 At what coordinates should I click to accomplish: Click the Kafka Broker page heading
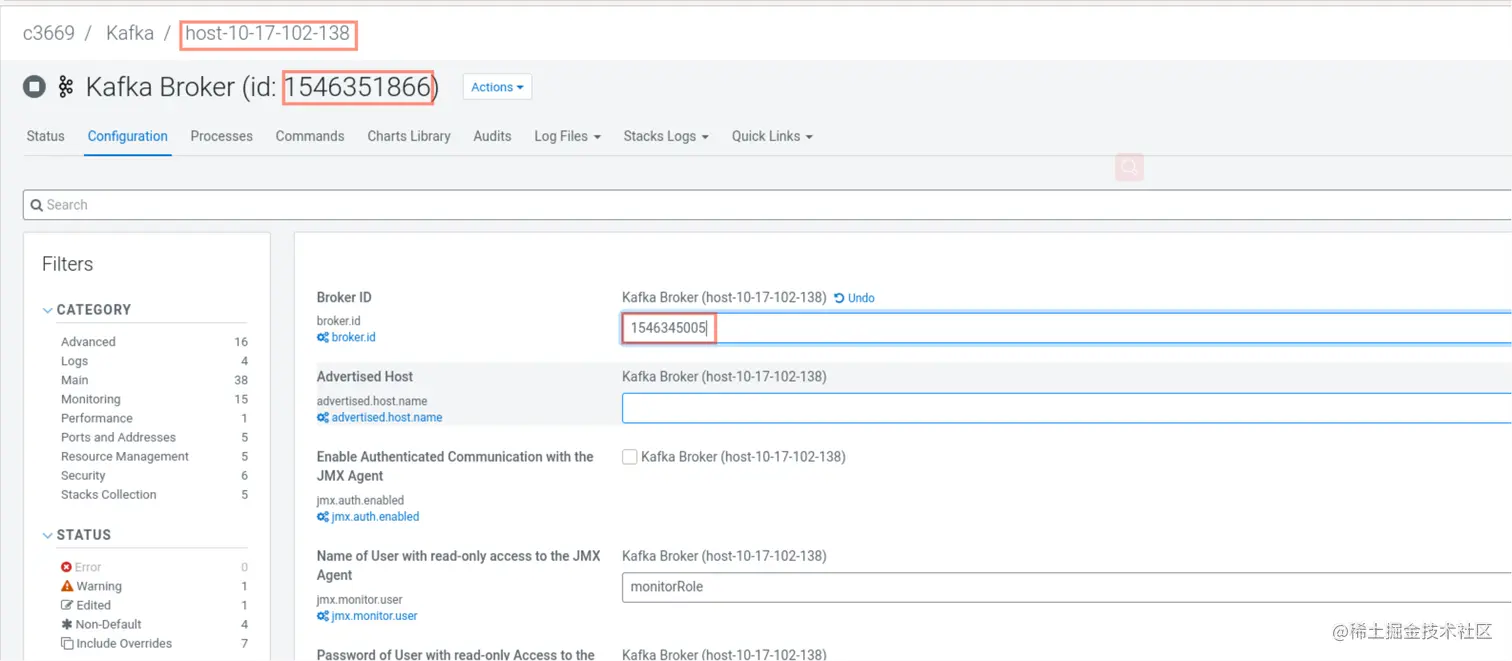coord(262,87)
